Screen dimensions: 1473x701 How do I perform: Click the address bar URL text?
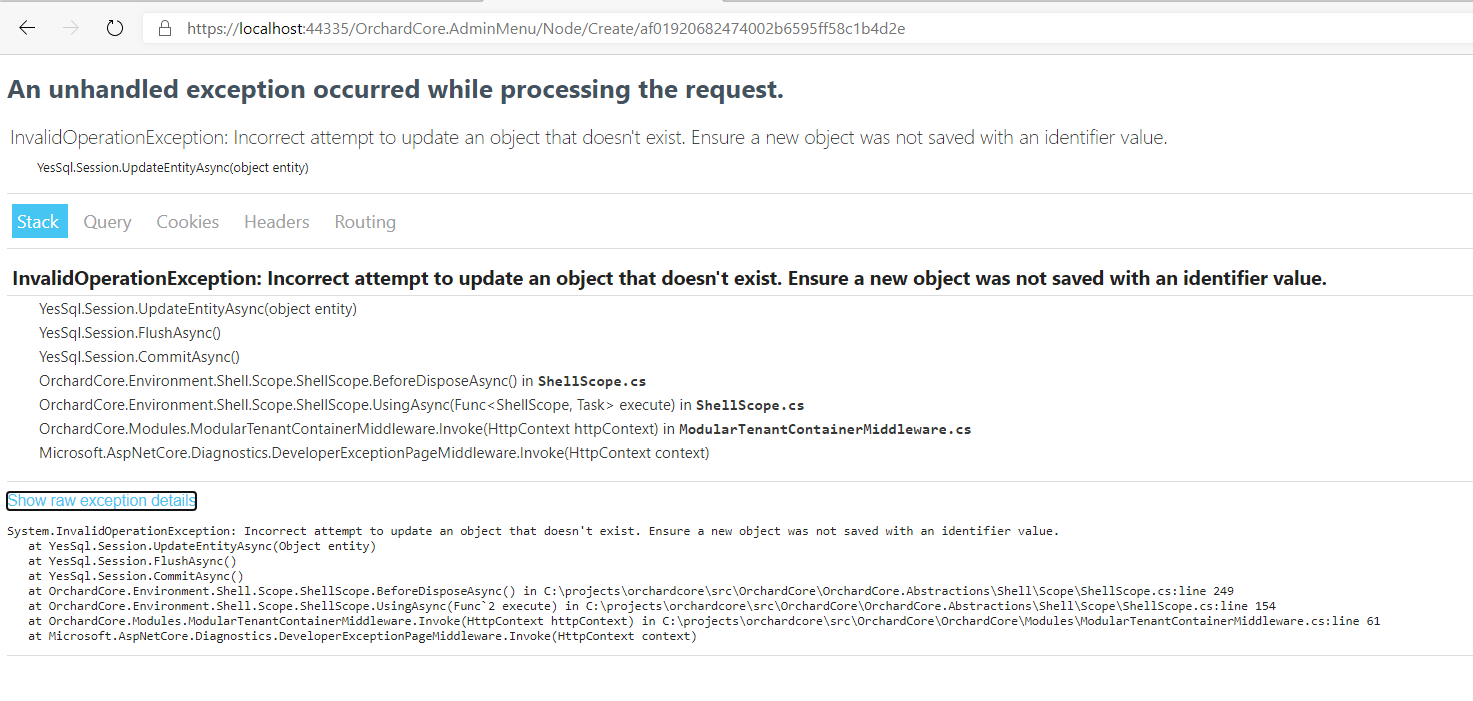pyautogui.click(x=545, y=28)
